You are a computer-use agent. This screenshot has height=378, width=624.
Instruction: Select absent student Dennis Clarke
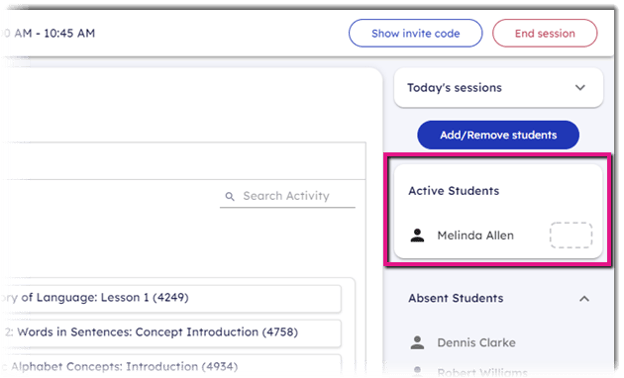[x=476, y=343]
